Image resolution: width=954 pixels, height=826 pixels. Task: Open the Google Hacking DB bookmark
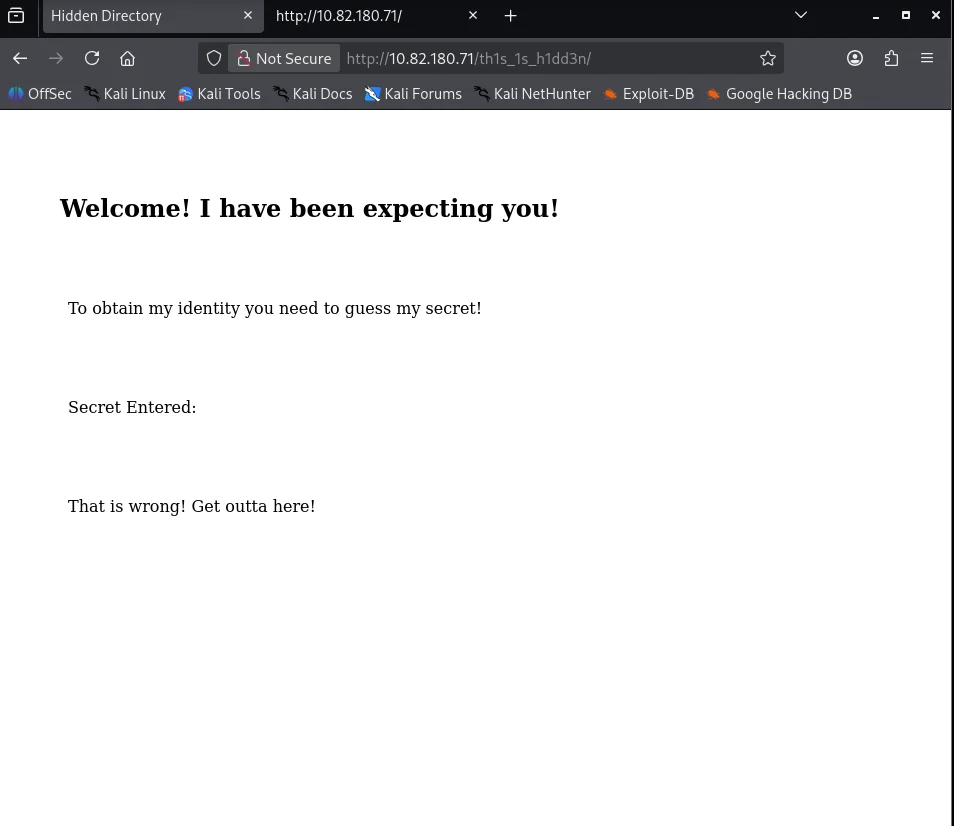779,94
